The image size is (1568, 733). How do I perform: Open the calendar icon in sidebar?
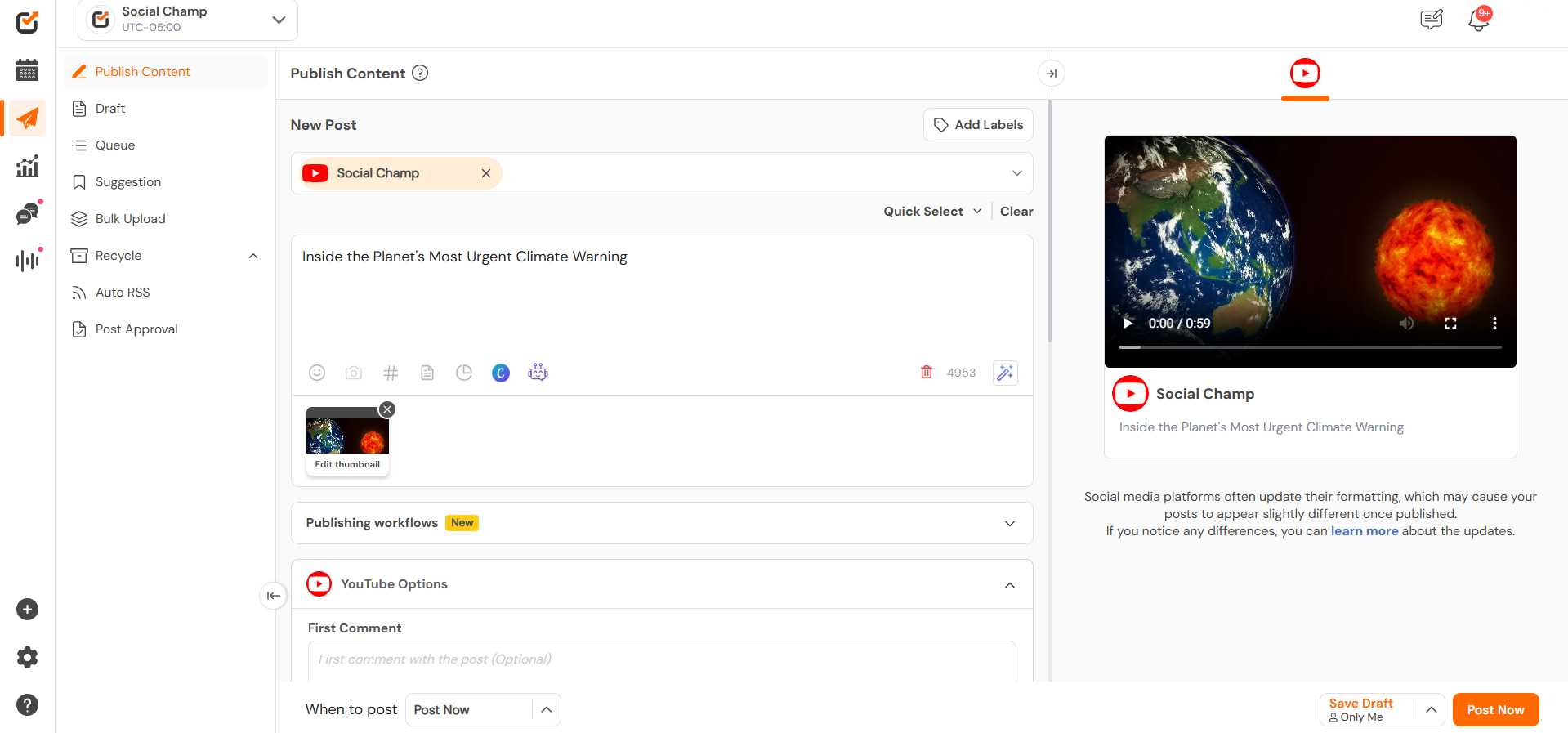[27, 70]
